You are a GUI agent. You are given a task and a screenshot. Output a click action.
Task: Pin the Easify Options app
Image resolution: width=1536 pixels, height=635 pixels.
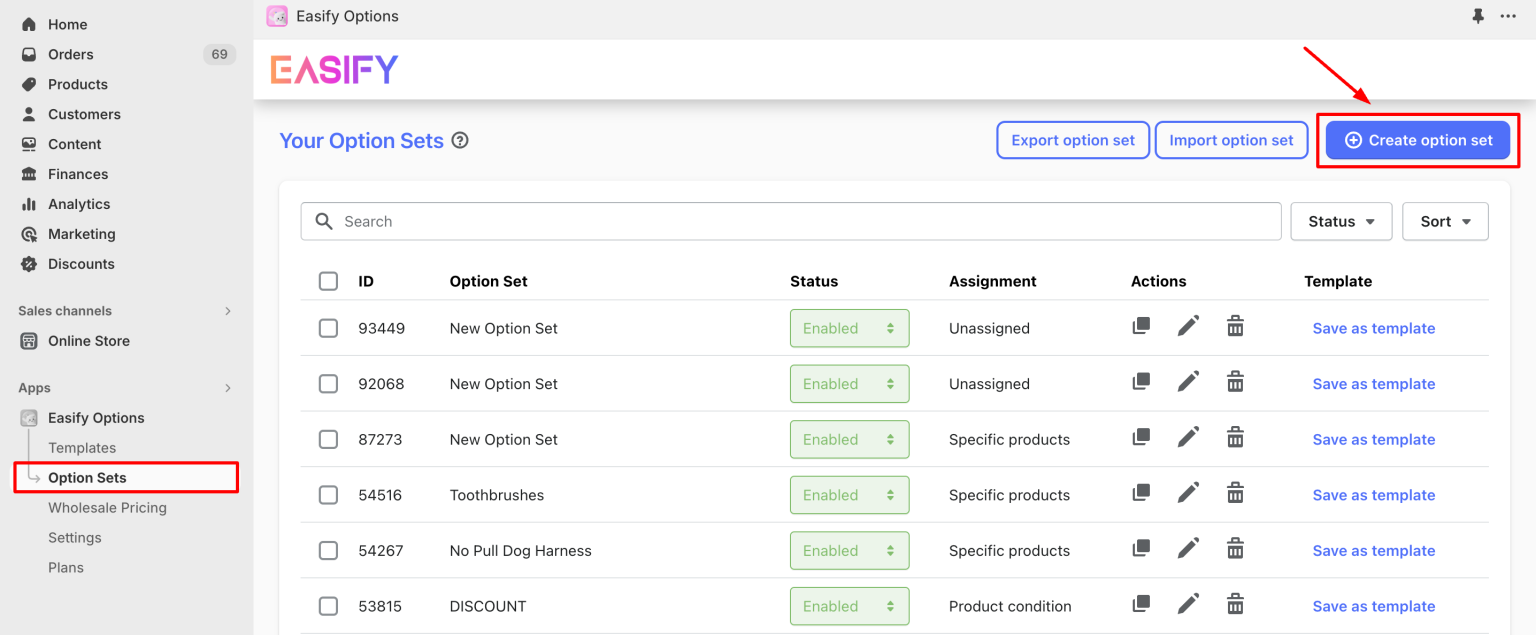click(1477, 16)
